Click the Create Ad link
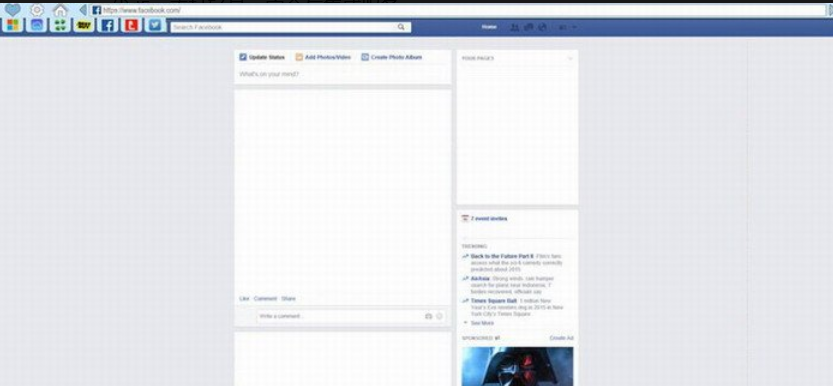Image resolution: width=833 pixels, height=386 pixels. 562,338
